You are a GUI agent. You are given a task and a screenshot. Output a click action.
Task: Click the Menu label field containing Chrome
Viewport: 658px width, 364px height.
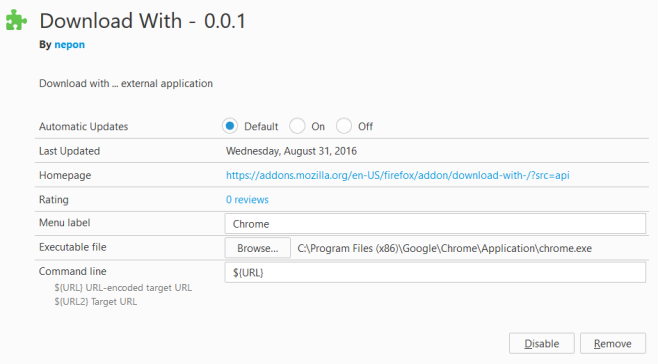click(435, 224)
